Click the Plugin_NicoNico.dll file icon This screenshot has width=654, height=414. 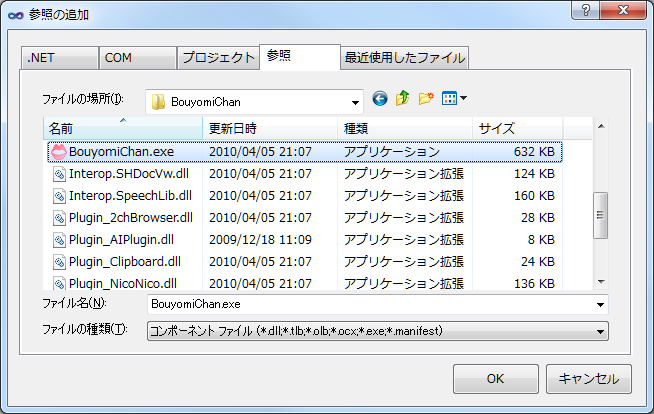pyautogui.click(x=59, y=284)
